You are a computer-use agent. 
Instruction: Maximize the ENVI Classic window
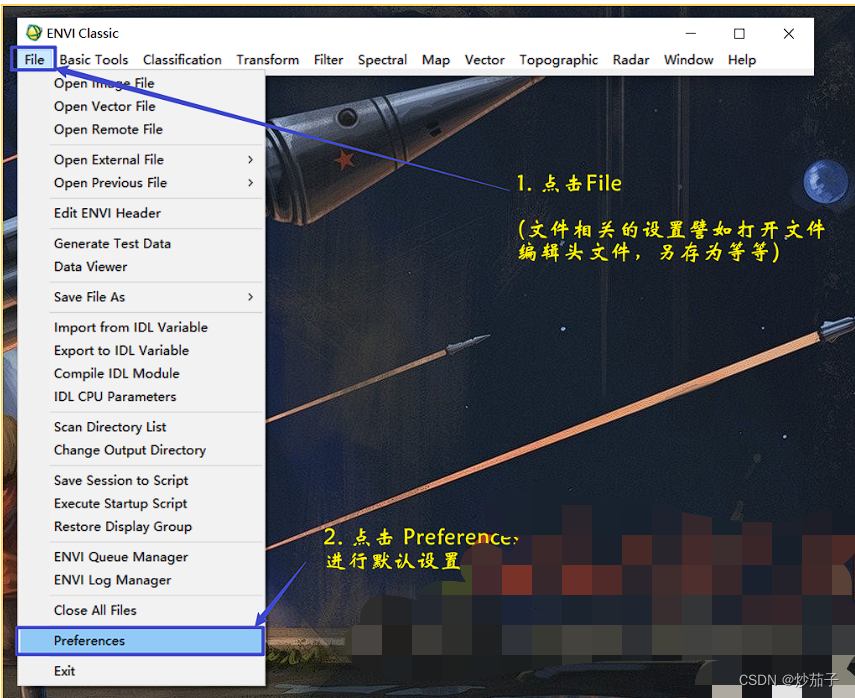click(739, 34)
